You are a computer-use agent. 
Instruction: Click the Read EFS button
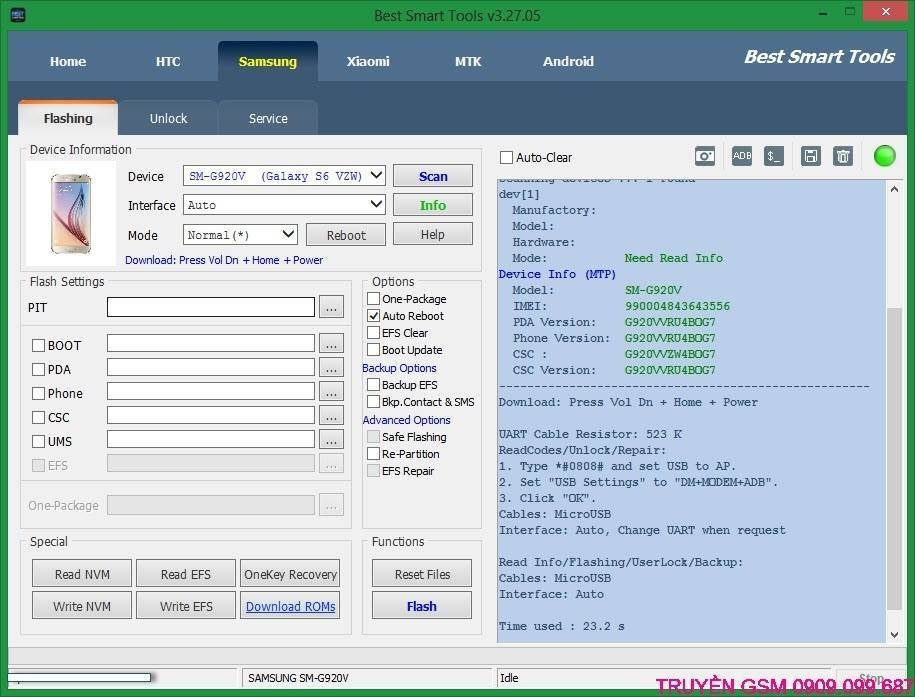186,574
